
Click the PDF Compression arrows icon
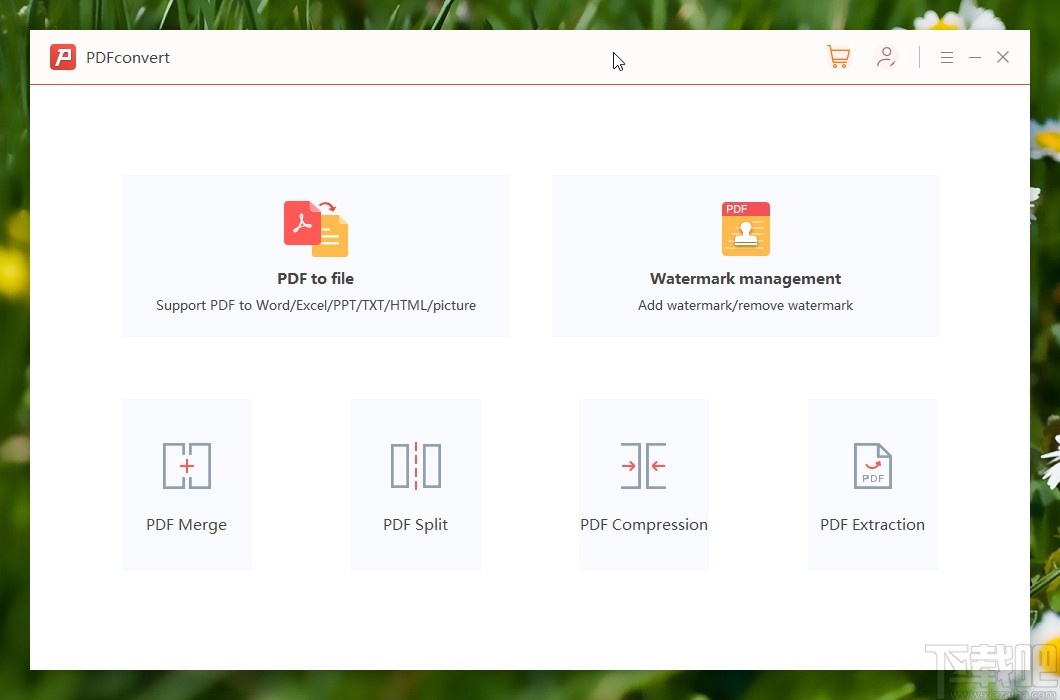(644, 466)
